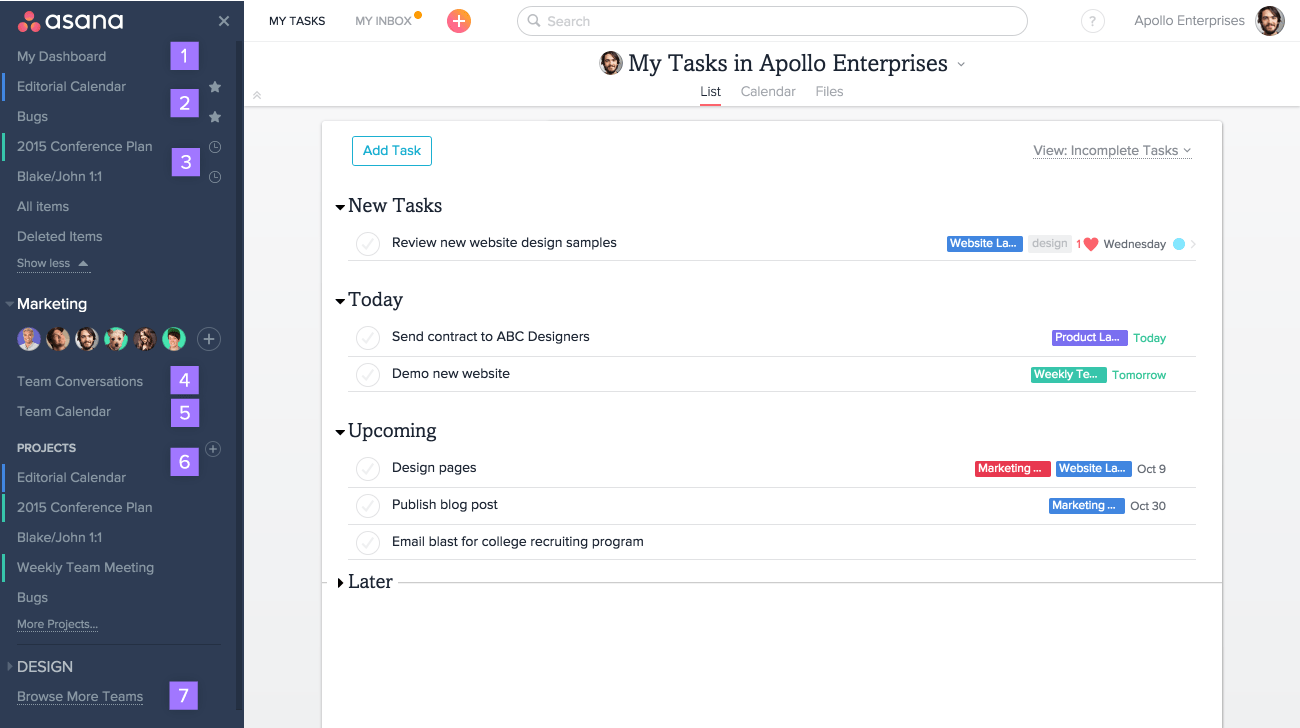This screenshot has width=1300, height=728.
Task: Open Team Calendar
Action: 64,412
